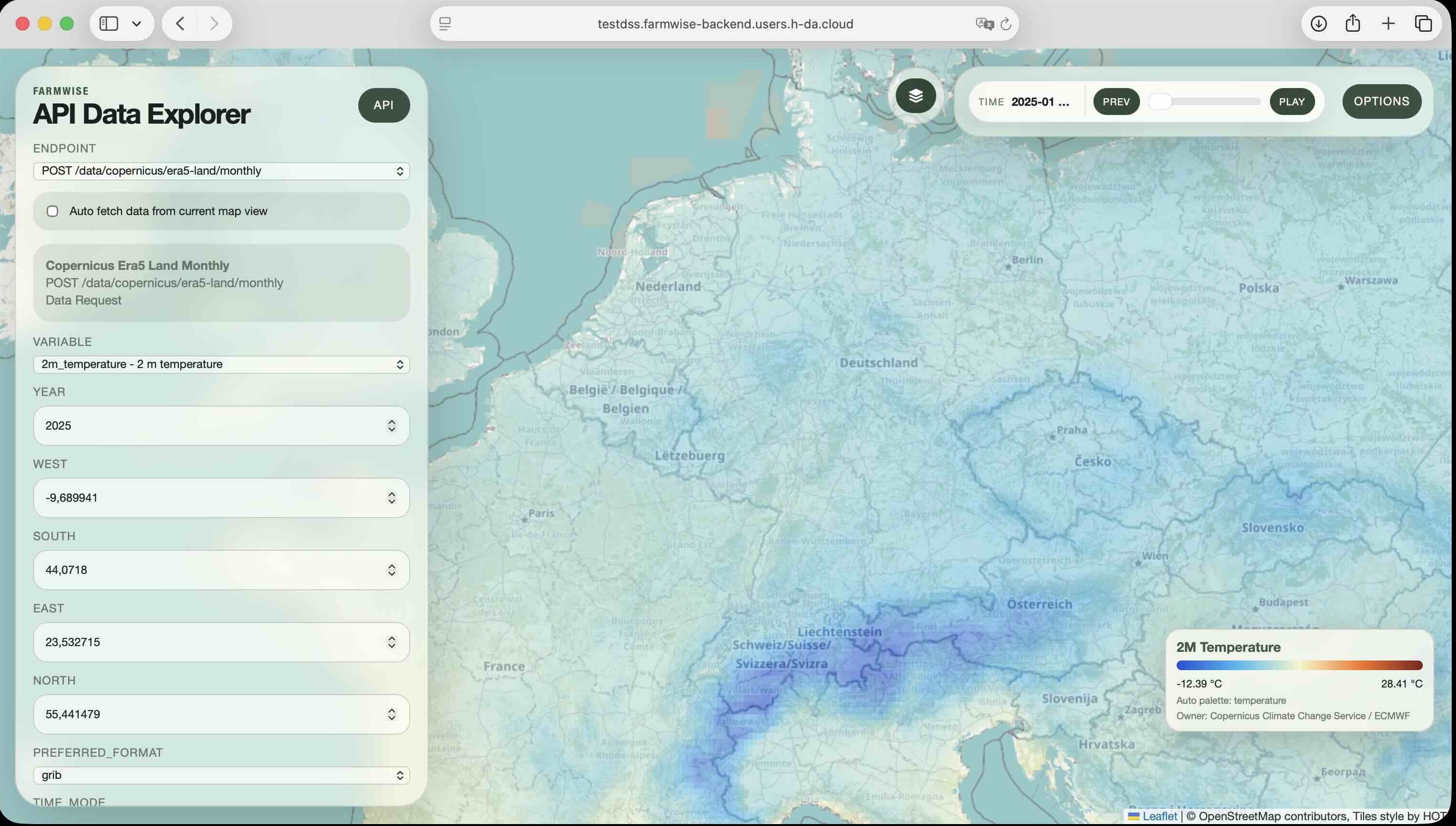
Task: Go back with the Safari back arrow
Action: 180,23
